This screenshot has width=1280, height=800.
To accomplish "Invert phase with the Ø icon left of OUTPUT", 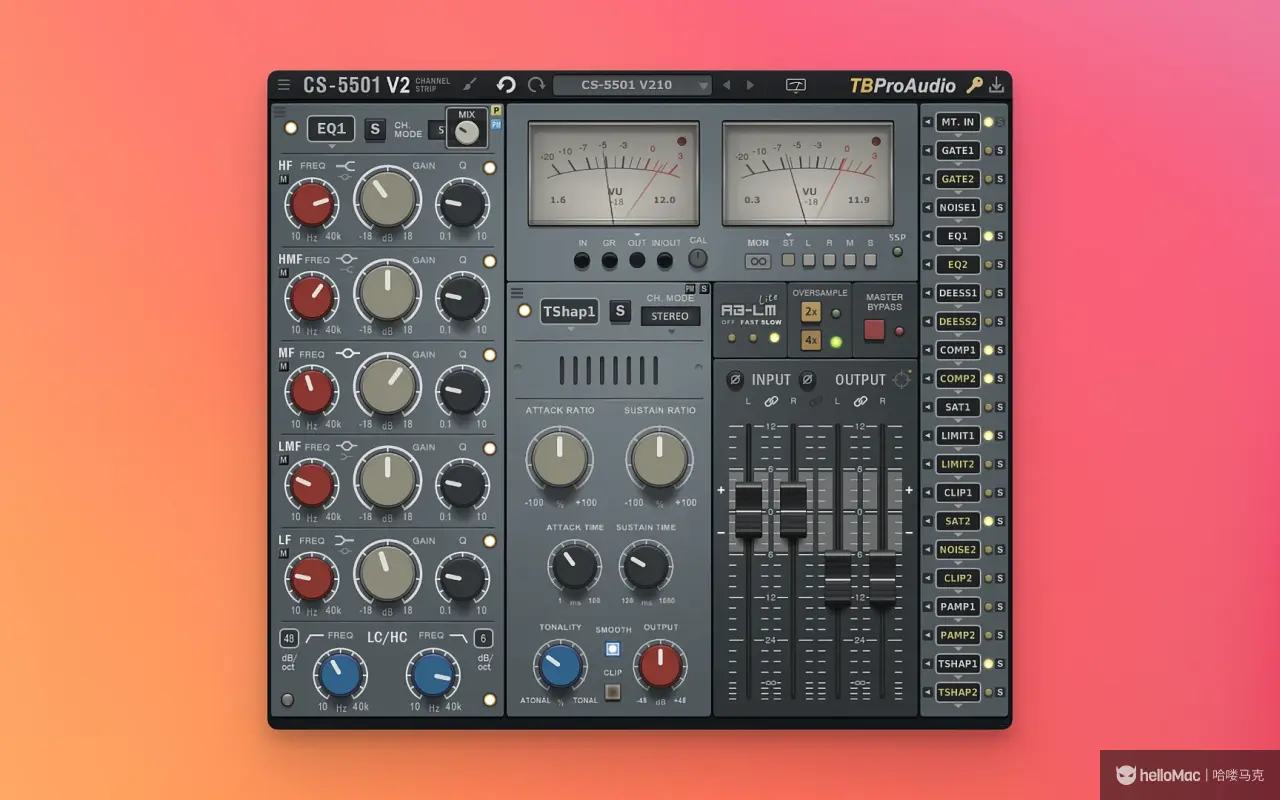I will pyautogui.click(x=807, y=380).
